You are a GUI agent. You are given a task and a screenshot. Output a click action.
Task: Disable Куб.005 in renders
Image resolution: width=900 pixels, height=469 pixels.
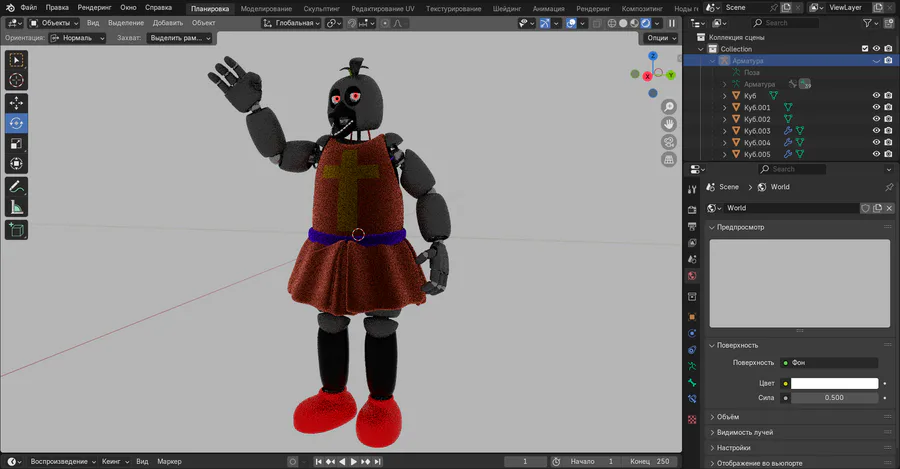[889, 154]
